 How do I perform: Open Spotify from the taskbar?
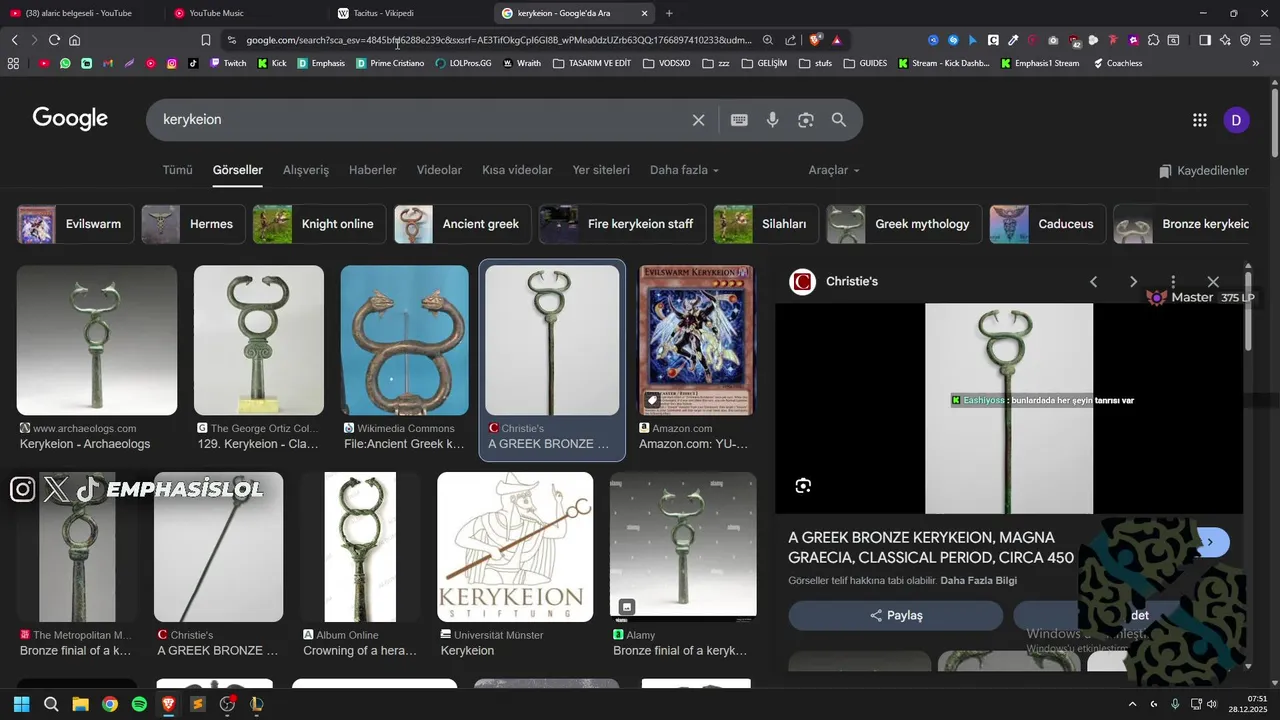139,704
